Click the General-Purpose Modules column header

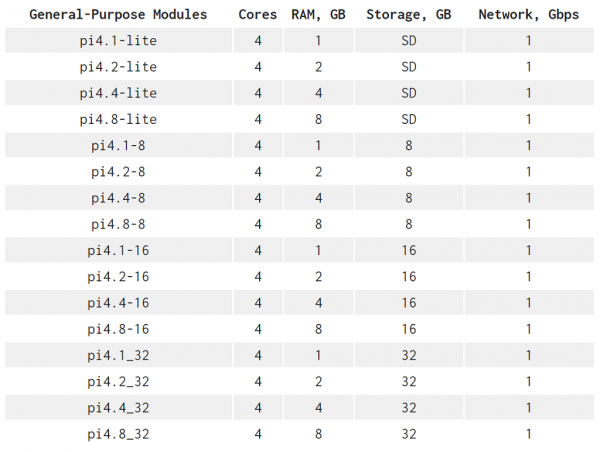[118, 15]
